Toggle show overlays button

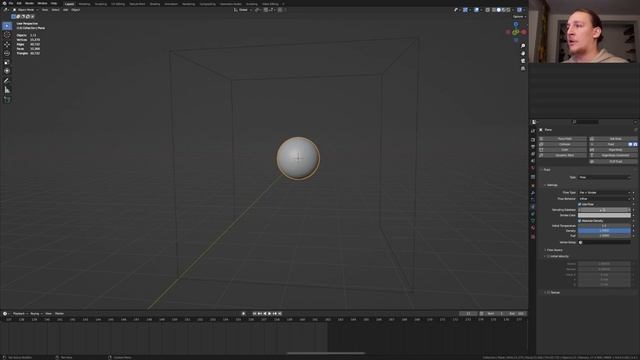pos(476,10)
